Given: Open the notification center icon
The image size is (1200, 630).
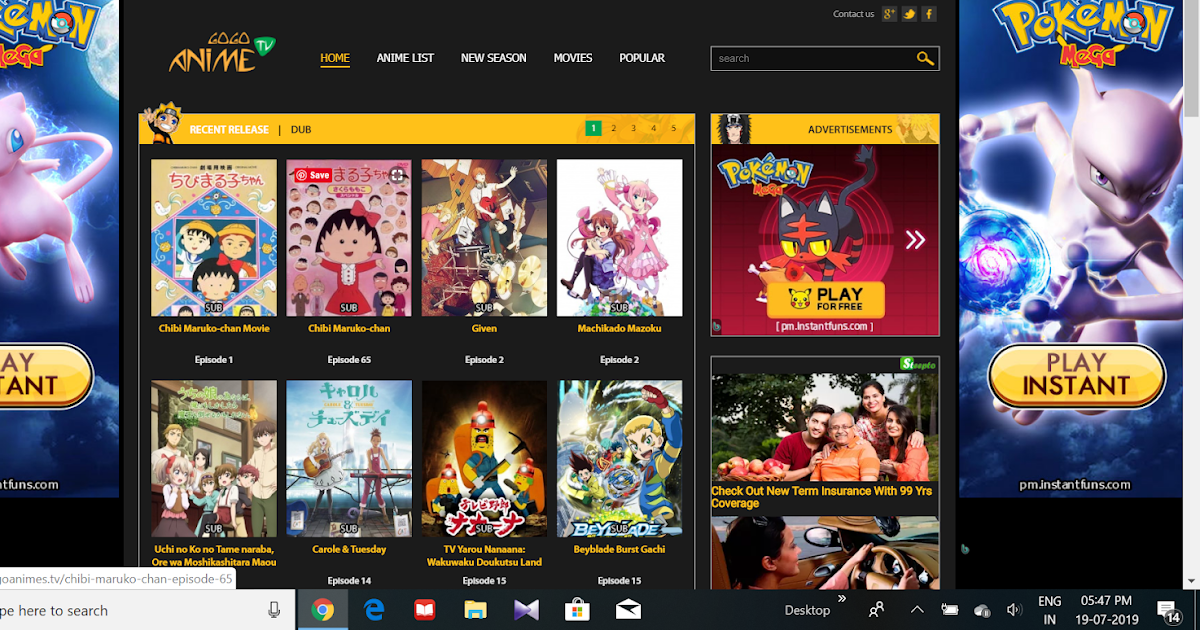Looking at the screenshot, I should tap(1169, 610).
